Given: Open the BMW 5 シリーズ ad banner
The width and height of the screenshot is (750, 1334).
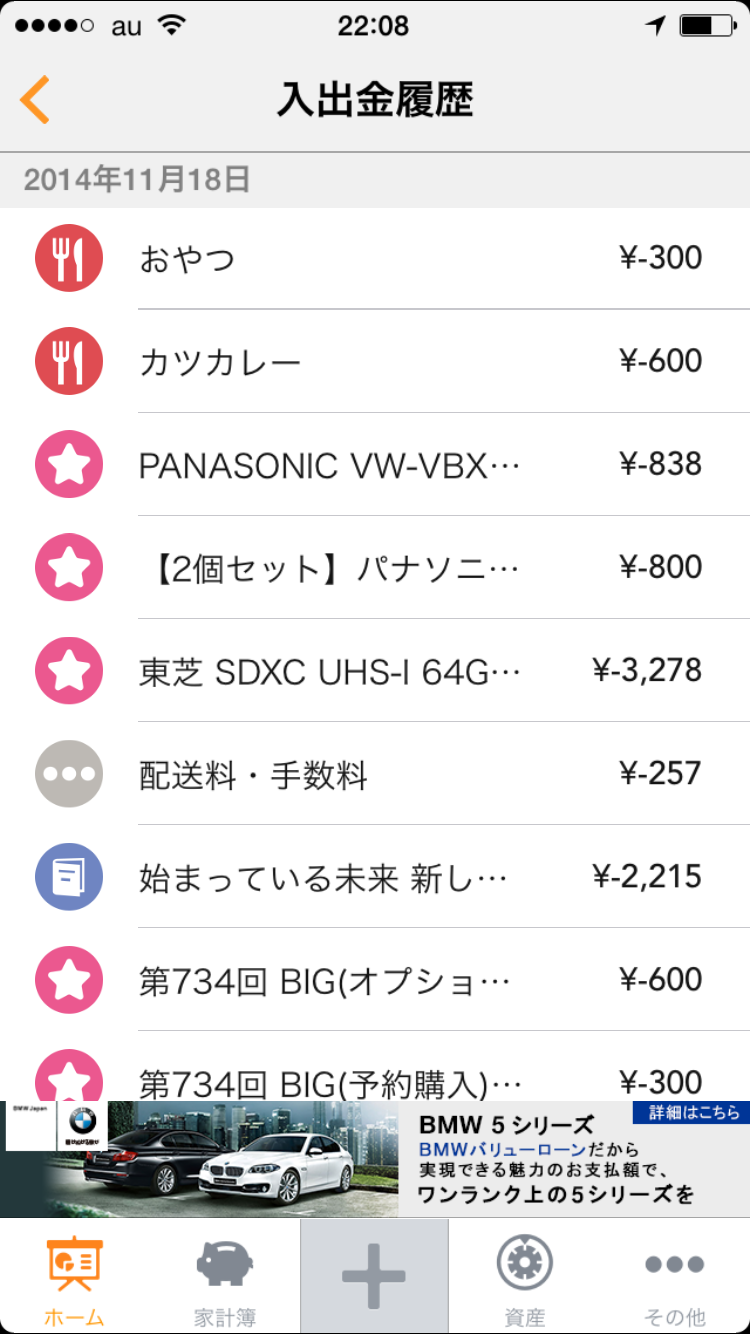Looking at the screenshot, I should coord(374,1160).
